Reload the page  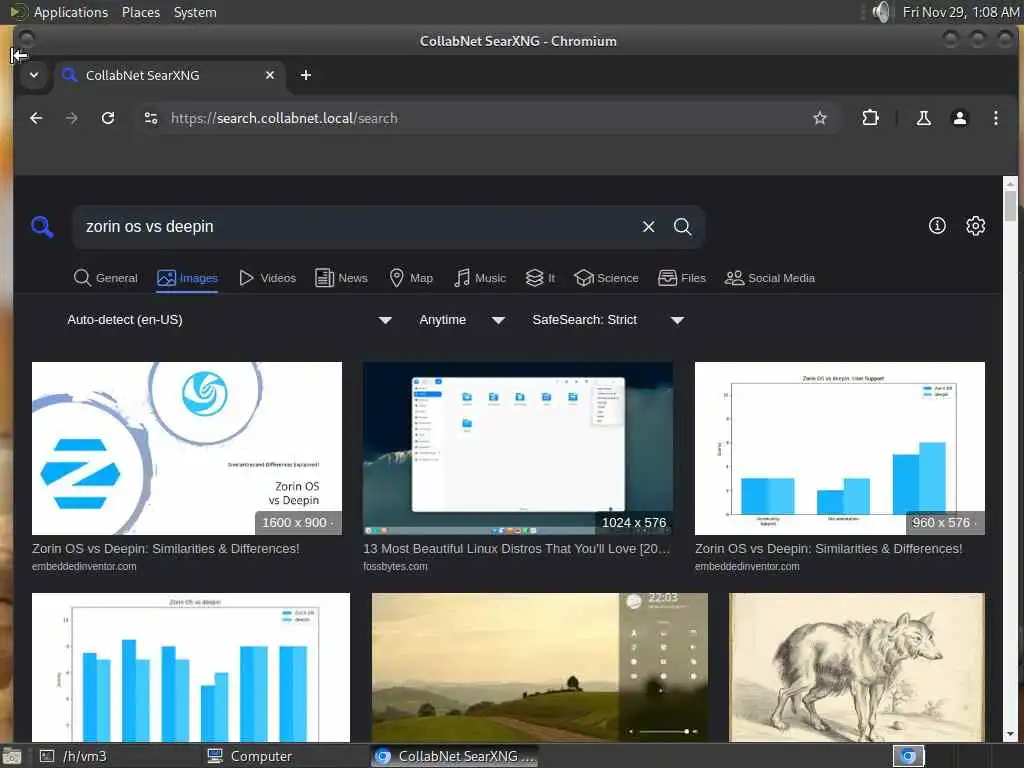coord(108,118)
